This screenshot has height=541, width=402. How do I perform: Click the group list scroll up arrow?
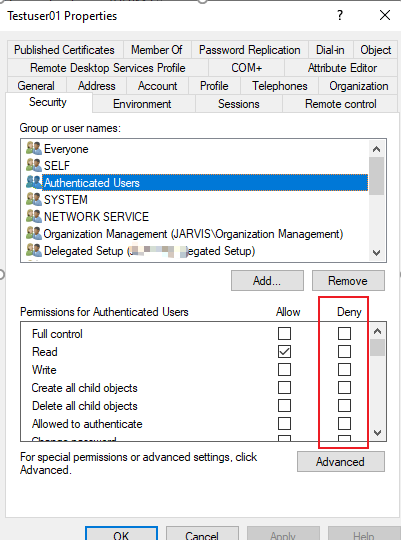tap(377, 149)
